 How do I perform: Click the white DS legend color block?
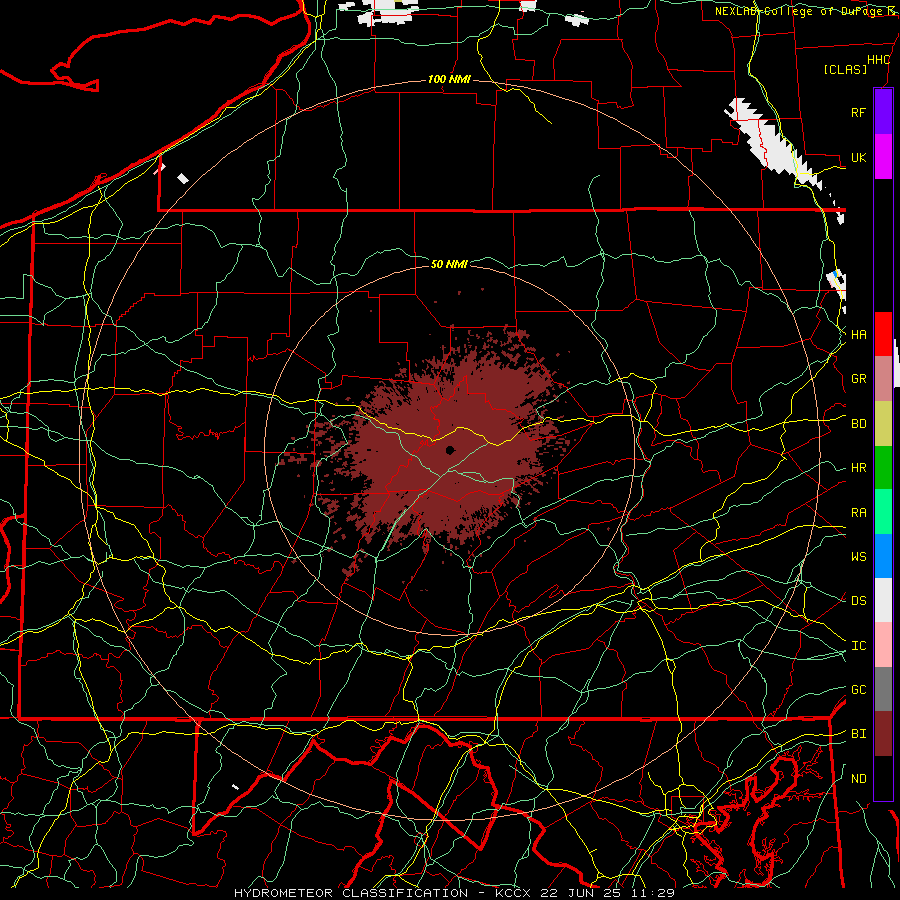point(883,600)
